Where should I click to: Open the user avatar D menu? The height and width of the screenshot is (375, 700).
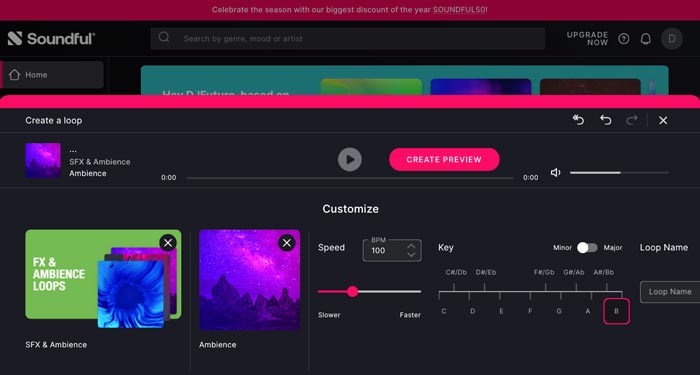pos(671,39)
